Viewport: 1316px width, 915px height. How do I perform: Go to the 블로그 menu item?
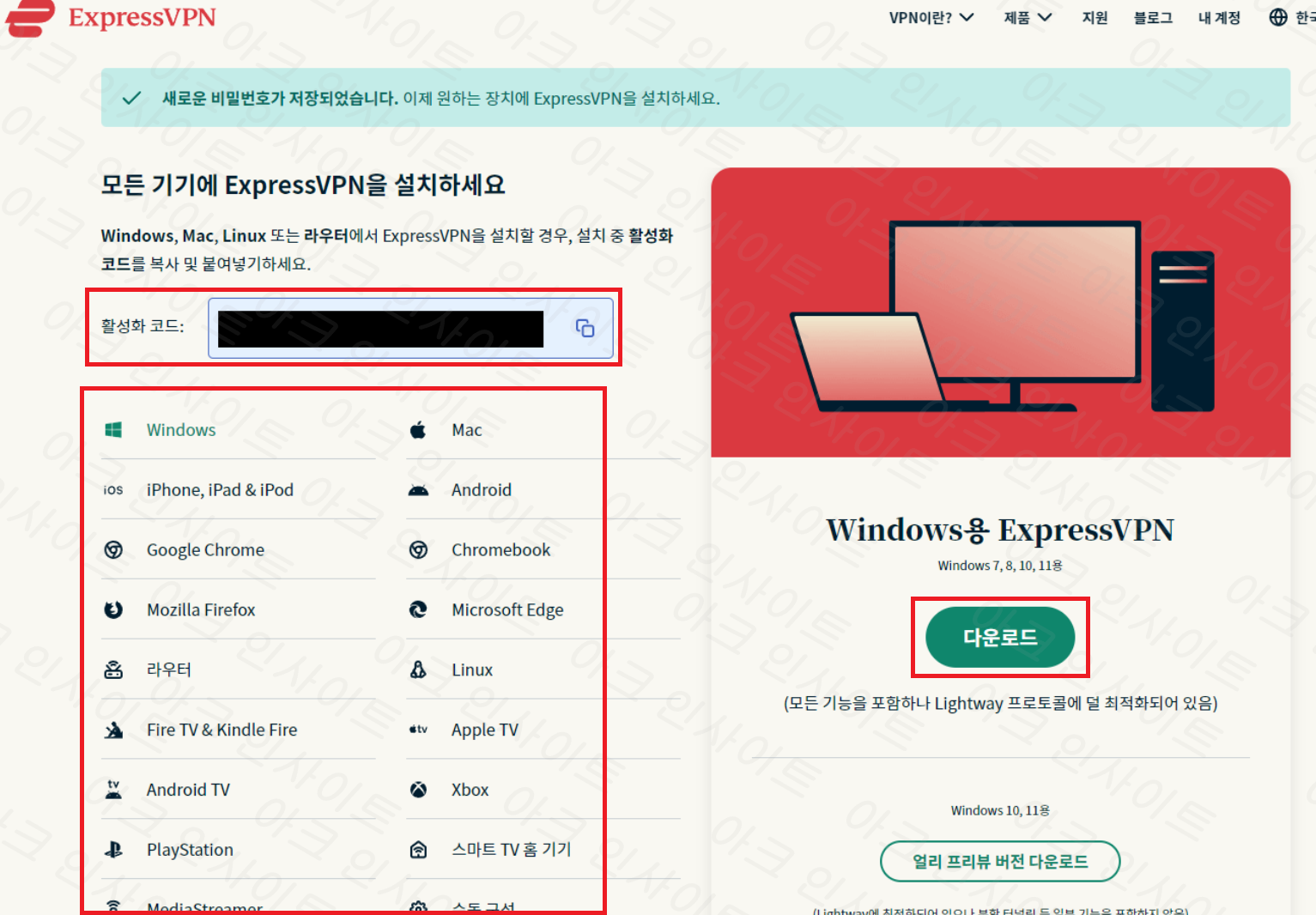click(1152, 16)
